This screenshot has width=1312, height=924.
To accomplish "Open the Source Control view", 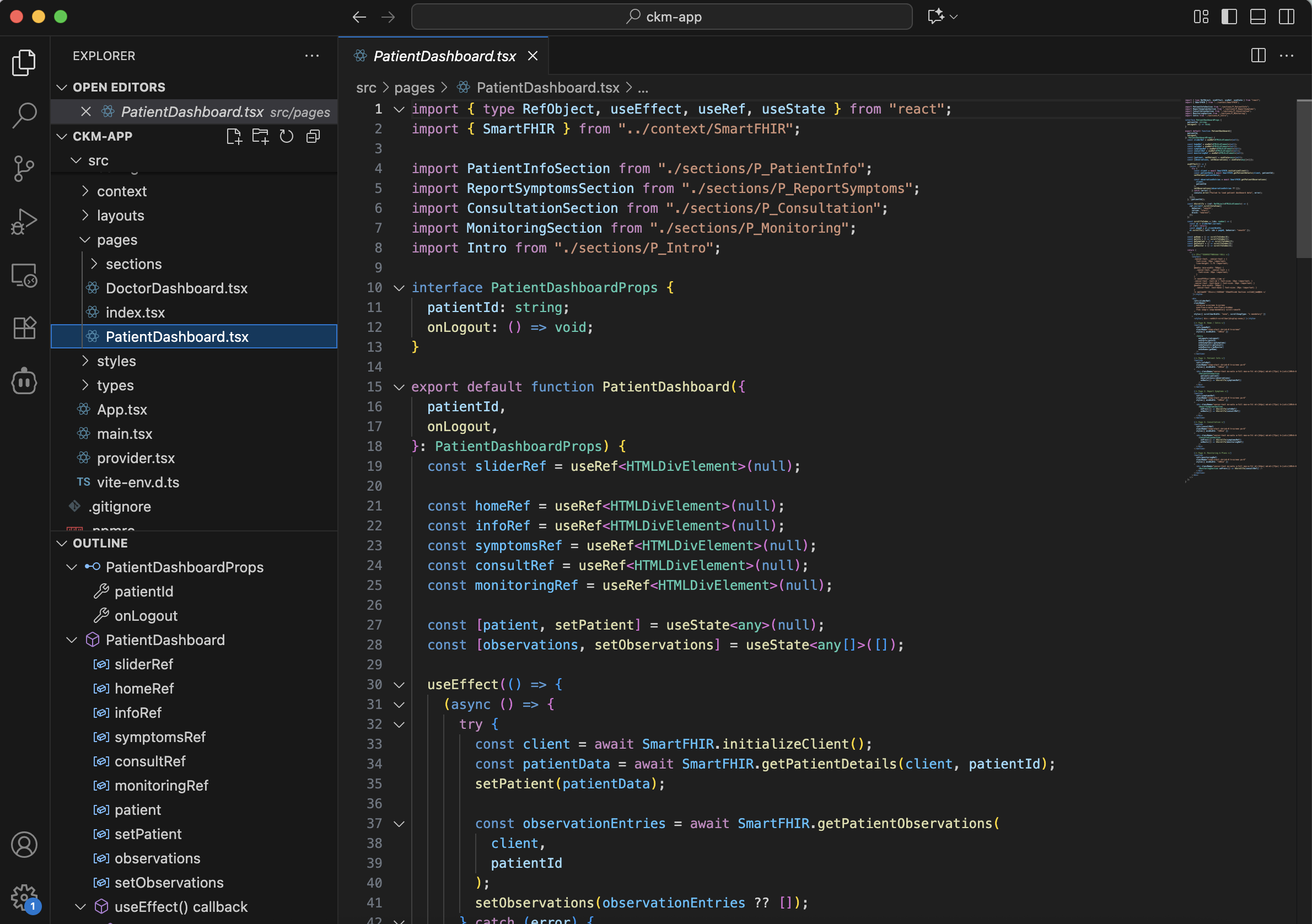I will (x=24, y=169).
